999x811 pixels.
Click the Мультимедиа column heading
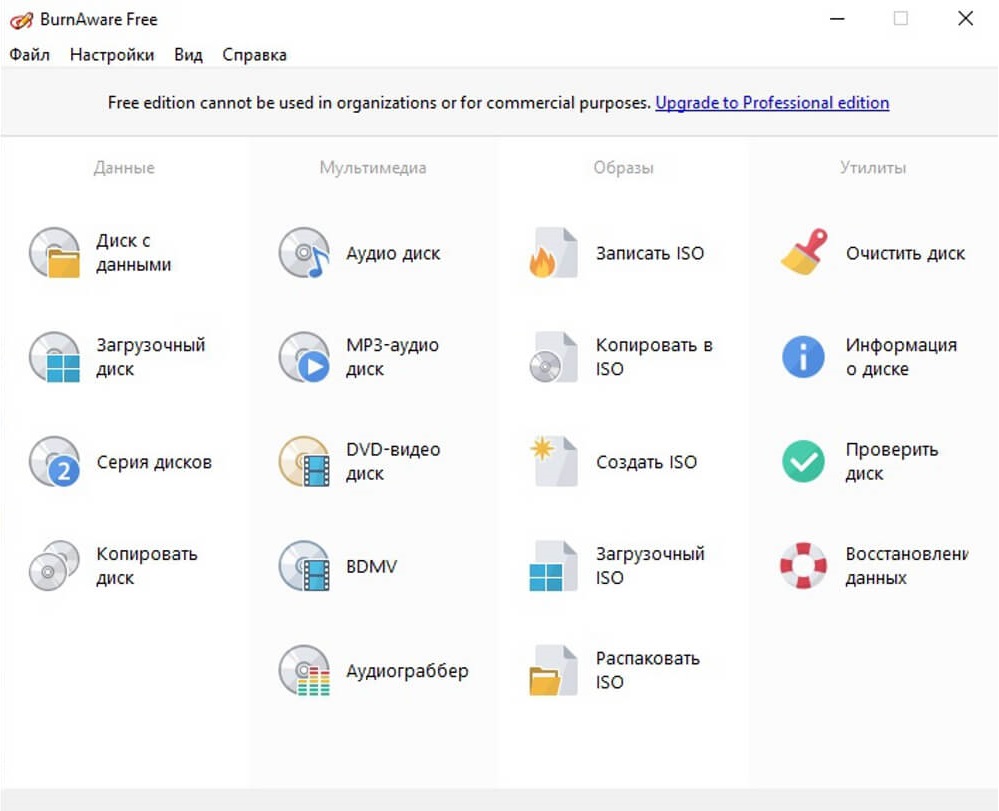pos(373,168)
